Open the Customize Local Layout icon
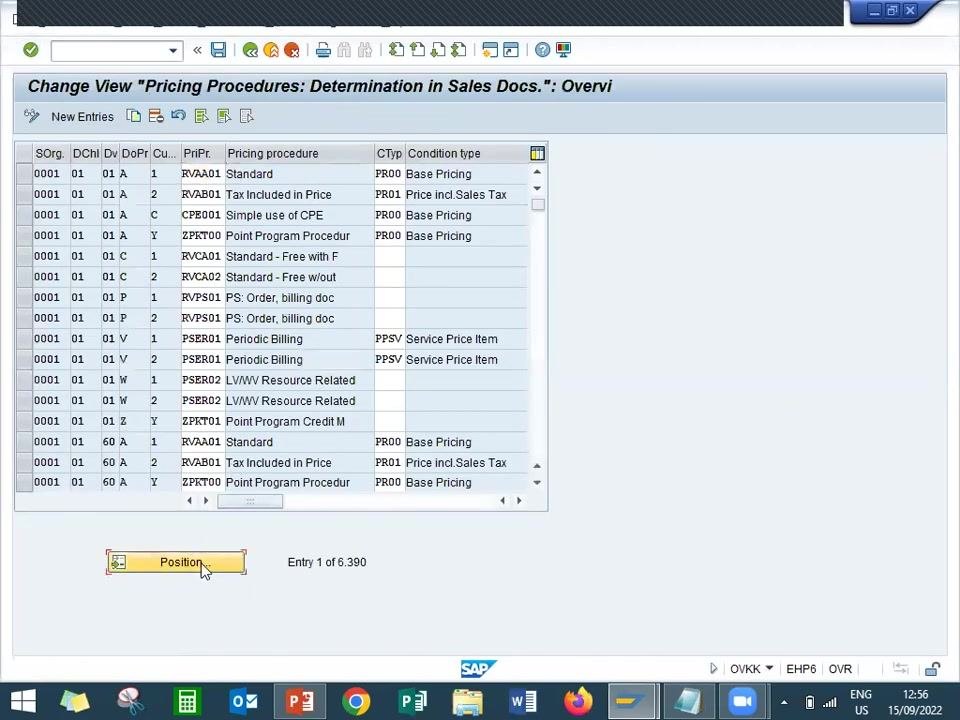 [563, 50]
